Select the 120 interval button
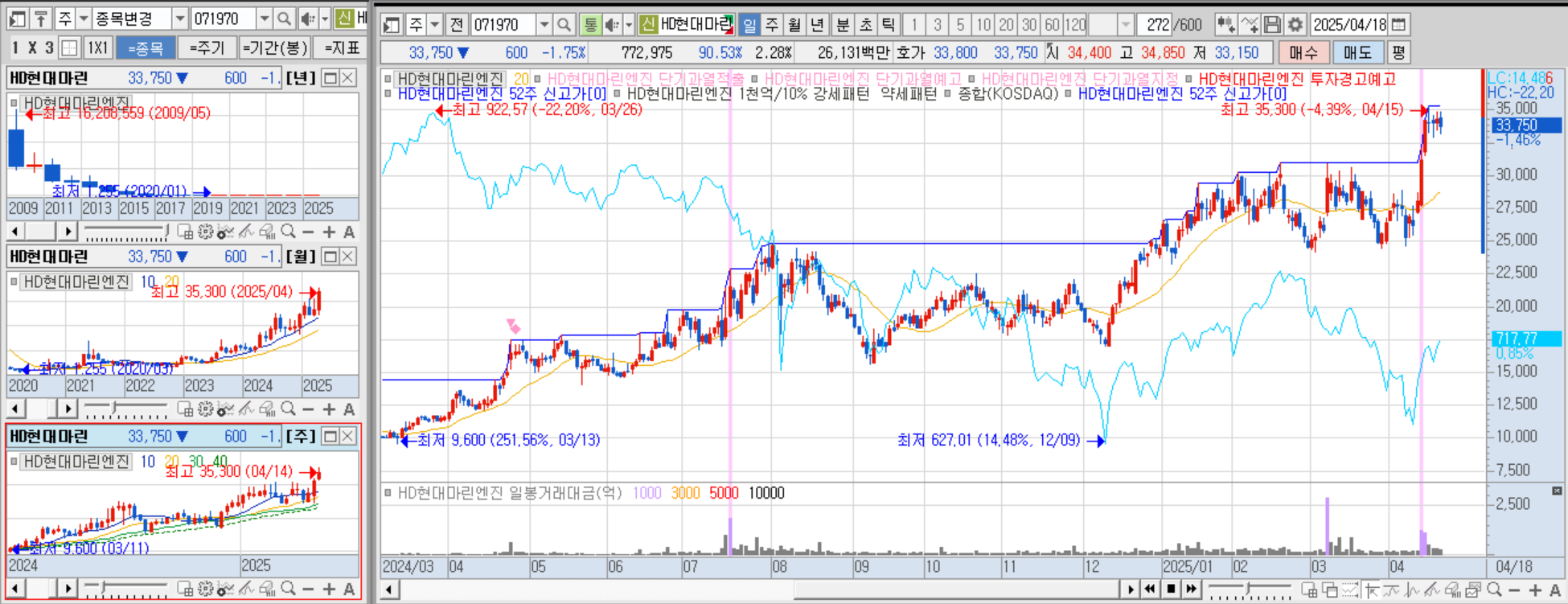The height and width of the screenshot is (604, 1568). point(1075,25)
